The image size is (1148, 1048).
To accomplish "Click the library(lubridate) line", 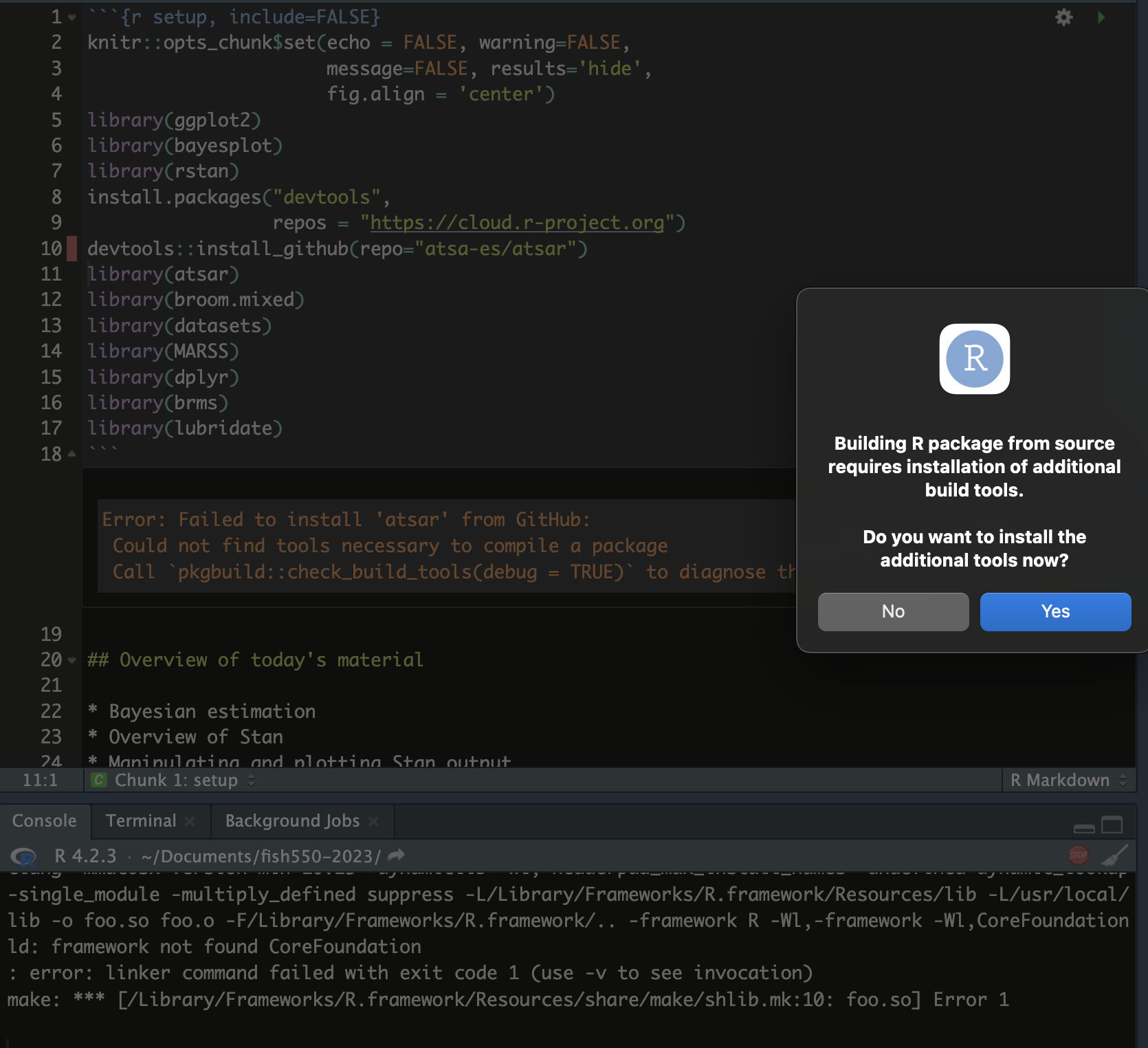I will 185,428.
